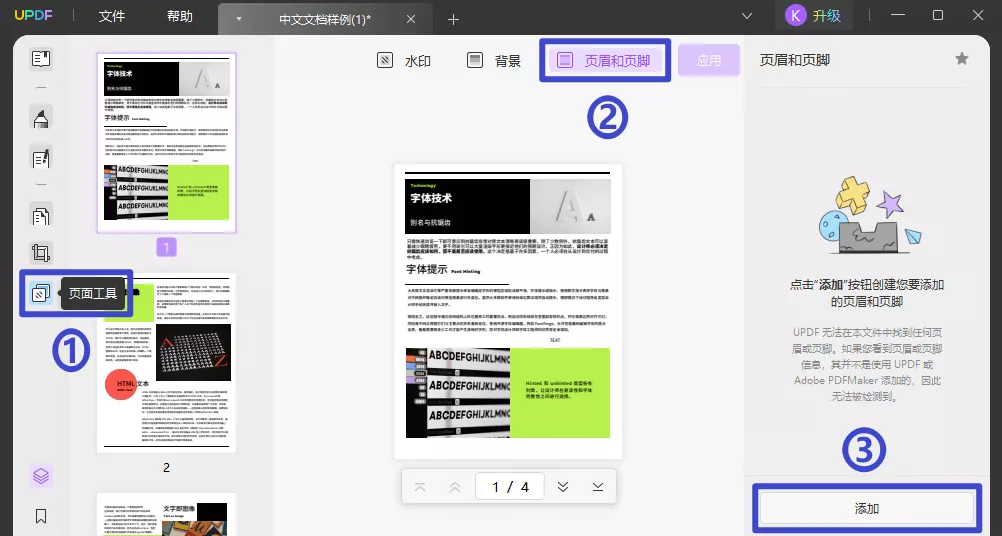Click the UPDF logo

click(x=33, y=15)
